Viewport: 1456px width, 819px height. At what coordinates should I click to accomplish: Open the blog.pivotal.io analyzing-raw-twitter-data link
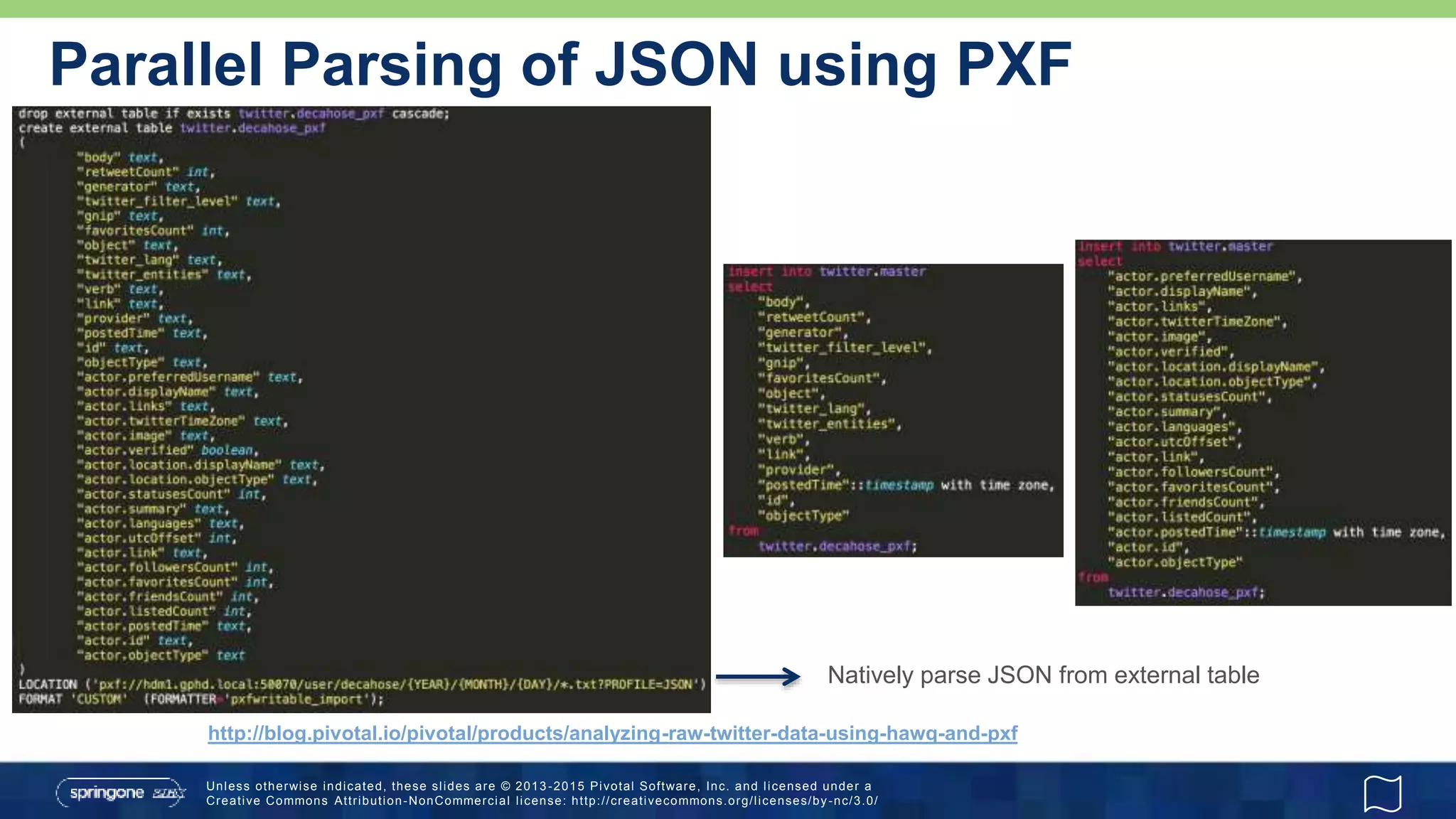(x=612, y=734)
